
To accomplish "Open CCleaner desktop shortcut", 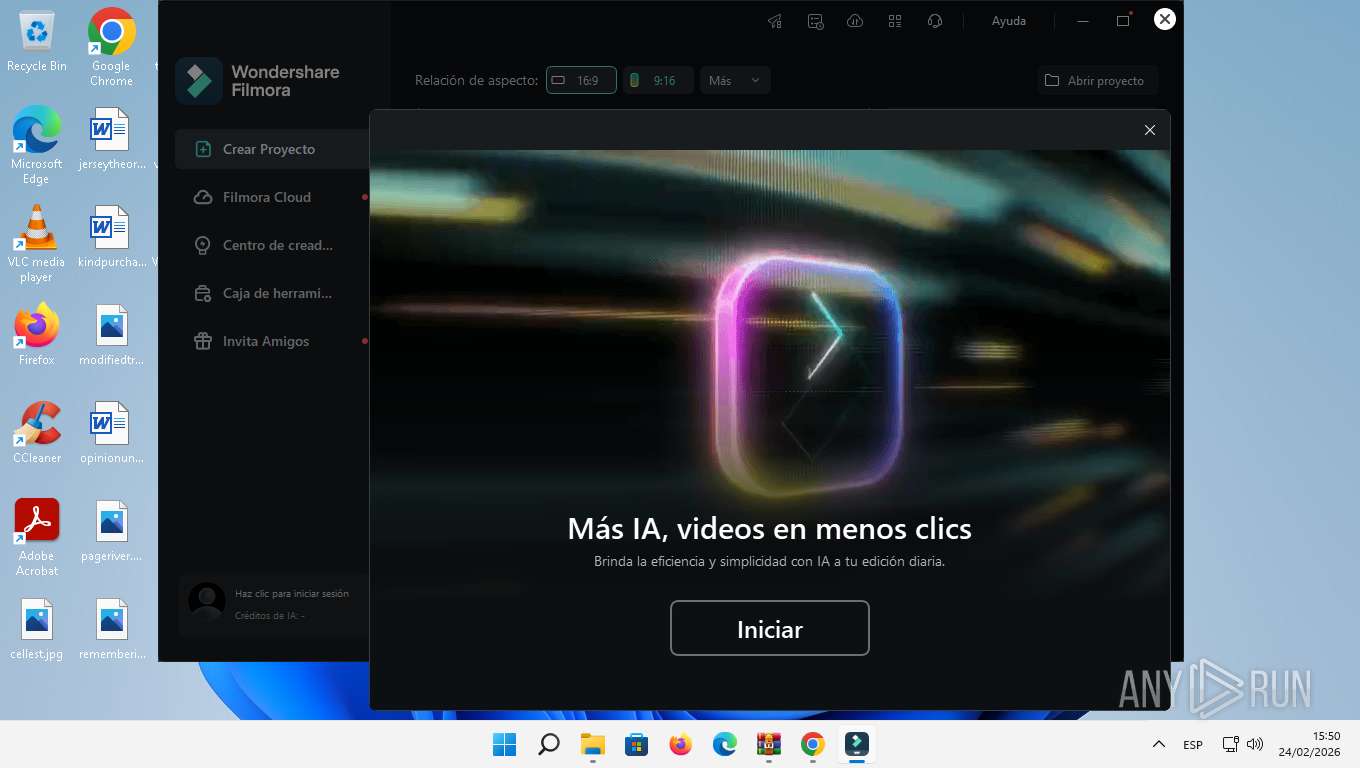I will tap(37, 432).
